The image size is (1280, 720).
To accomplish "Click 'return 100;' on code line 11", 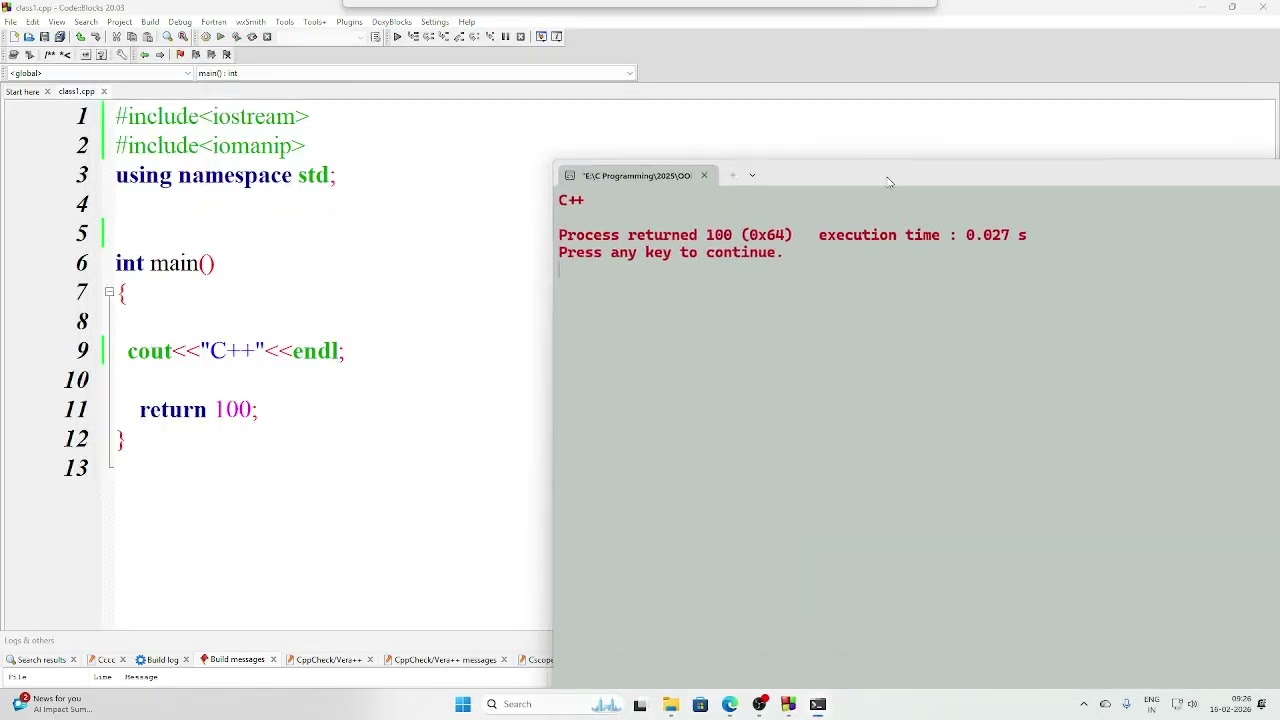I will (x=198, y=410).
